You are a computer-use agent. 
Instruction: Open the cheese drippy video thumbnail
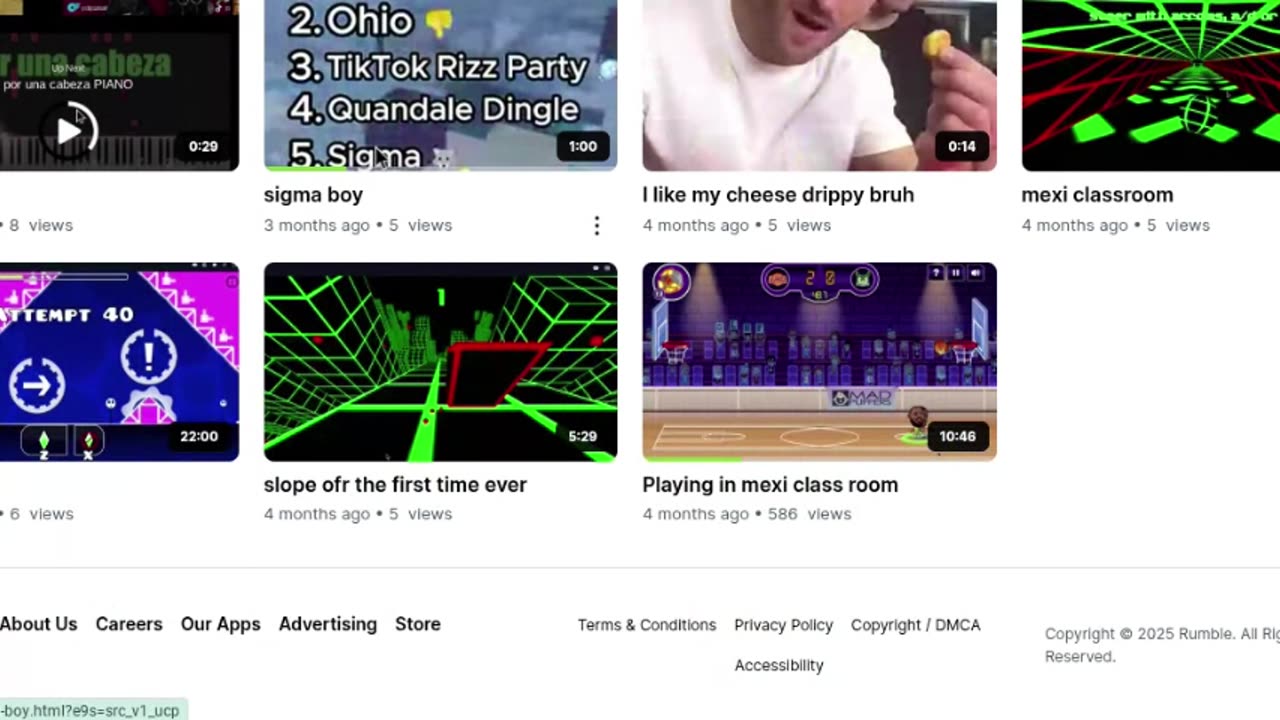(819, 85)
